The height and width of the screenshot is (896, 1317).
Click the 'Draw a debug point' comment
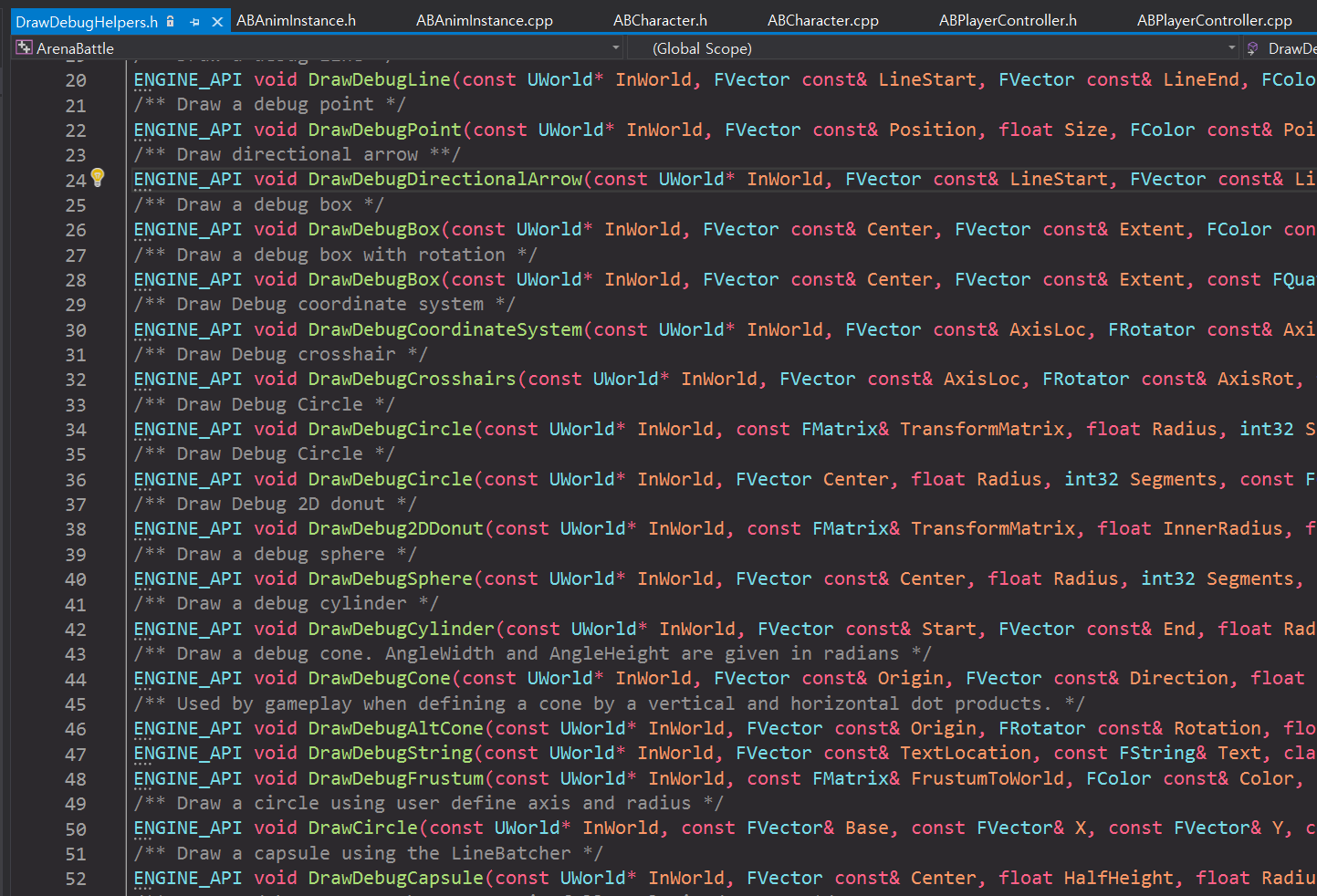pos(269,105)
